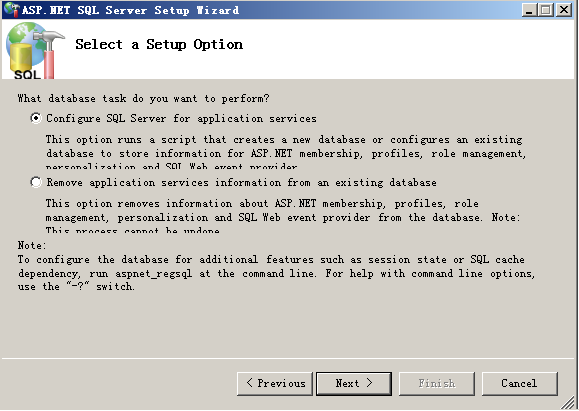Click the resize grip in the window corner
Screen dimensions: 579x411
[x=569, y=401]
